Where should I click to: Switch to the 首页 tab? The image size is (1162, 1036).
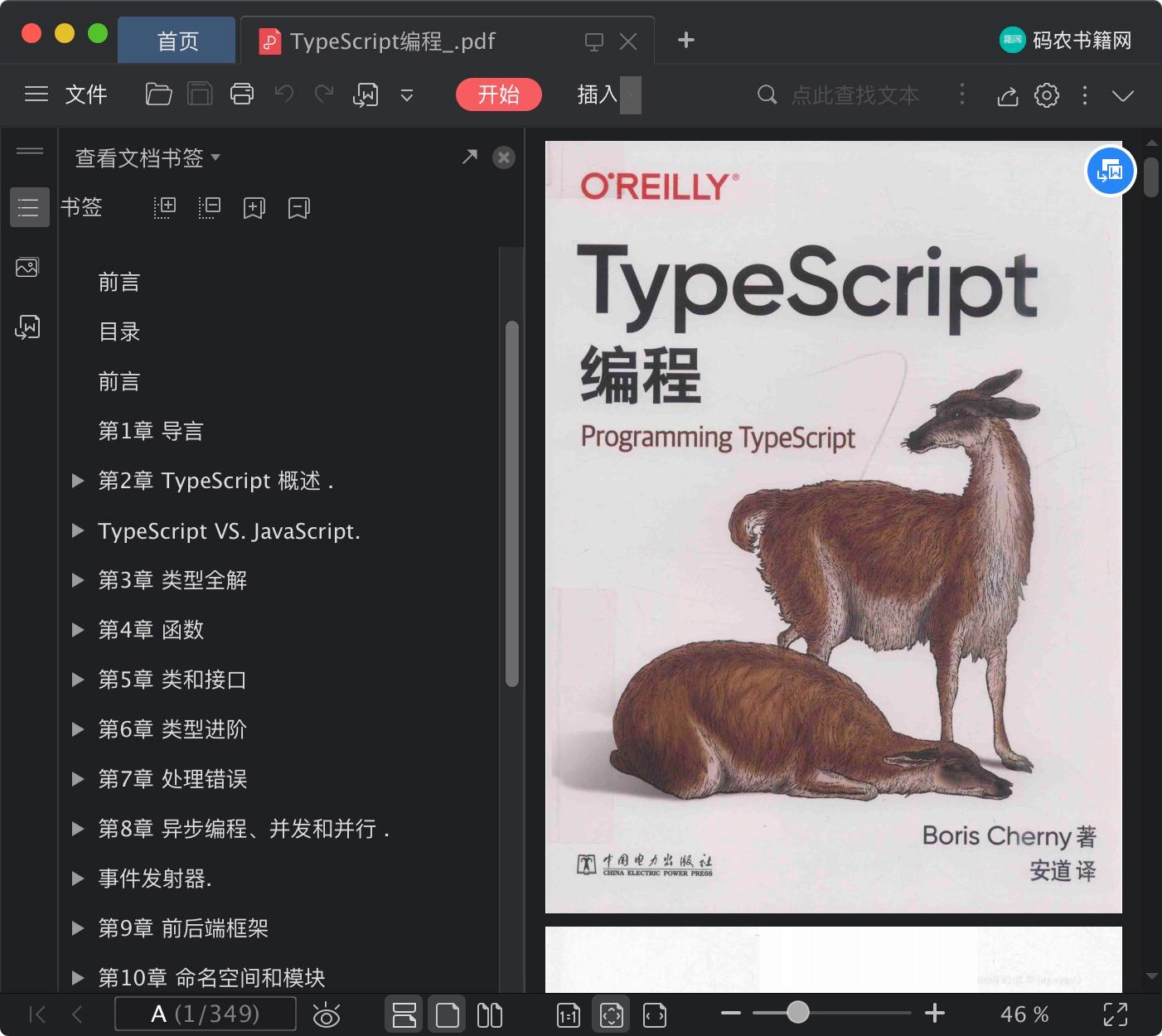[177, 41]
